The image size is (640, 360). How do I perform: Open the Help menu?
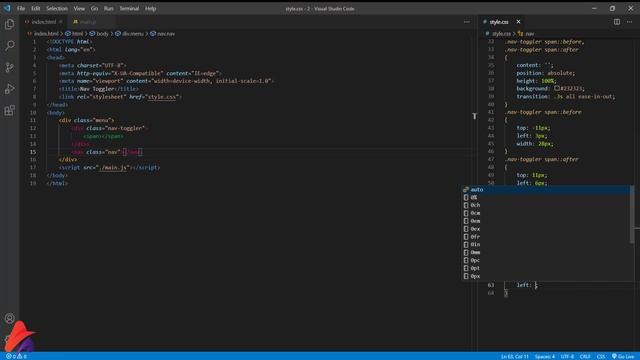[x=151, y=8]
